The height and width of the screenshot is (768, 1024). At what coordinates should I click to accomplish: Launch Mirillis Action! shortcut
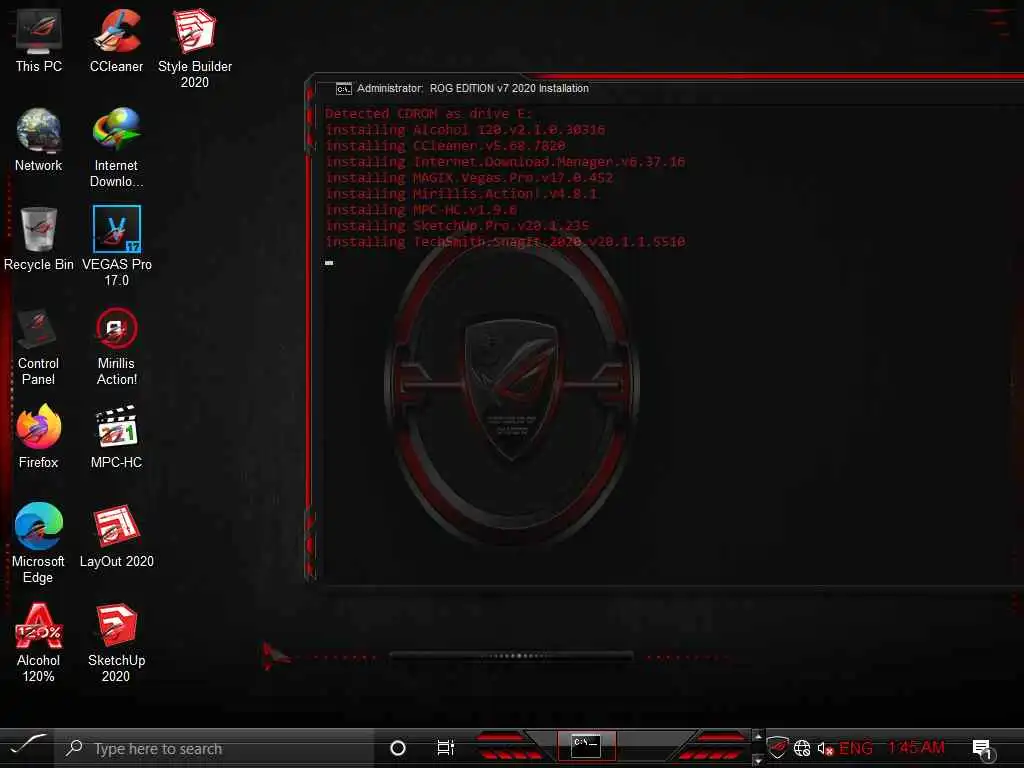coord(116,345)
